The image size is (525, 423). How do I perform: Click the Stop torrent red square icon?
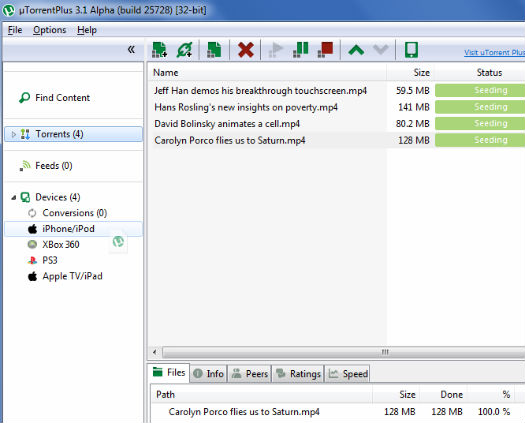pyautogui.click(x=325, y=50)
